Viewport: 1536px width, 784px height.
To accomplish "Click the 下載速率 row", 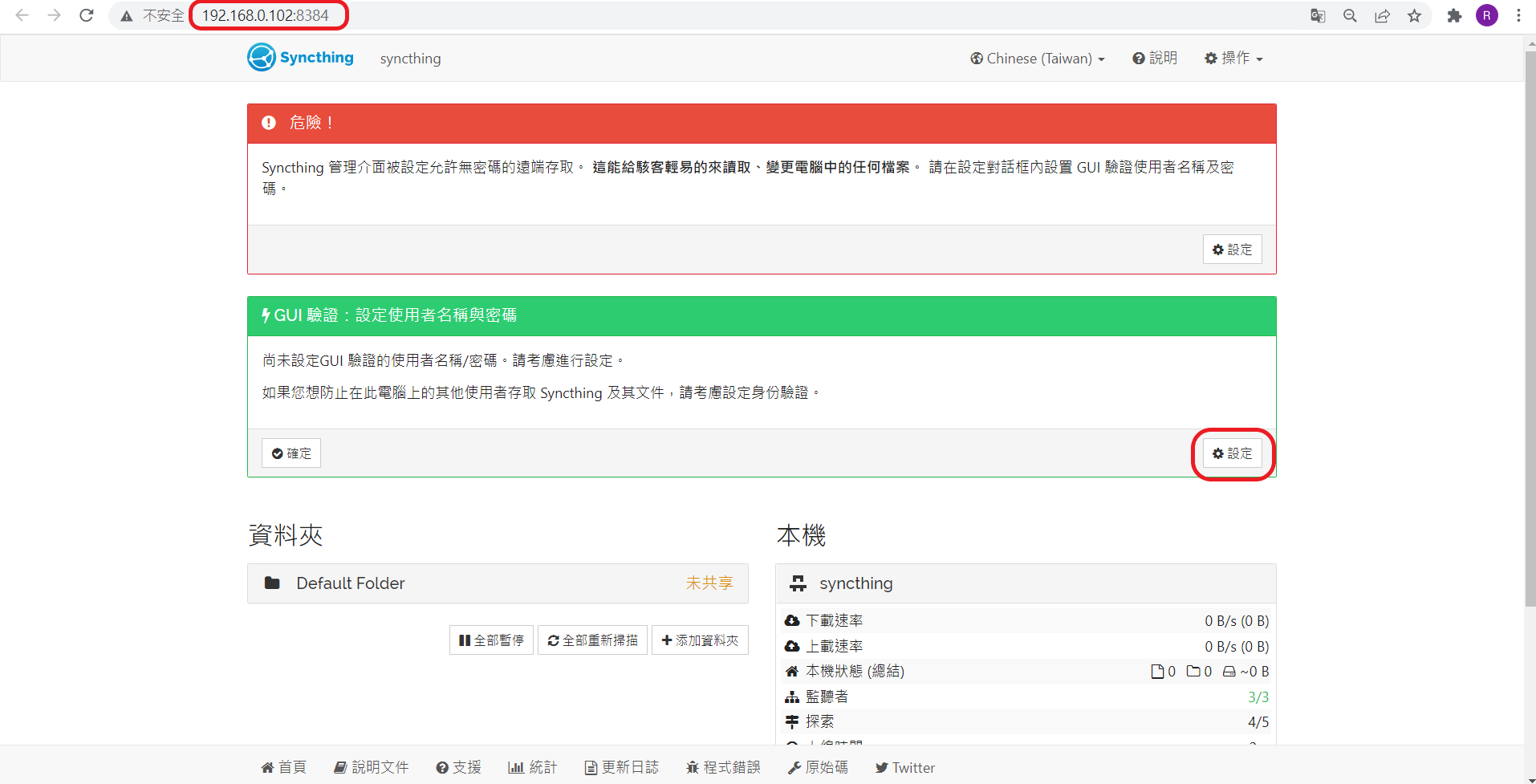I will (x=1026, y=620).
